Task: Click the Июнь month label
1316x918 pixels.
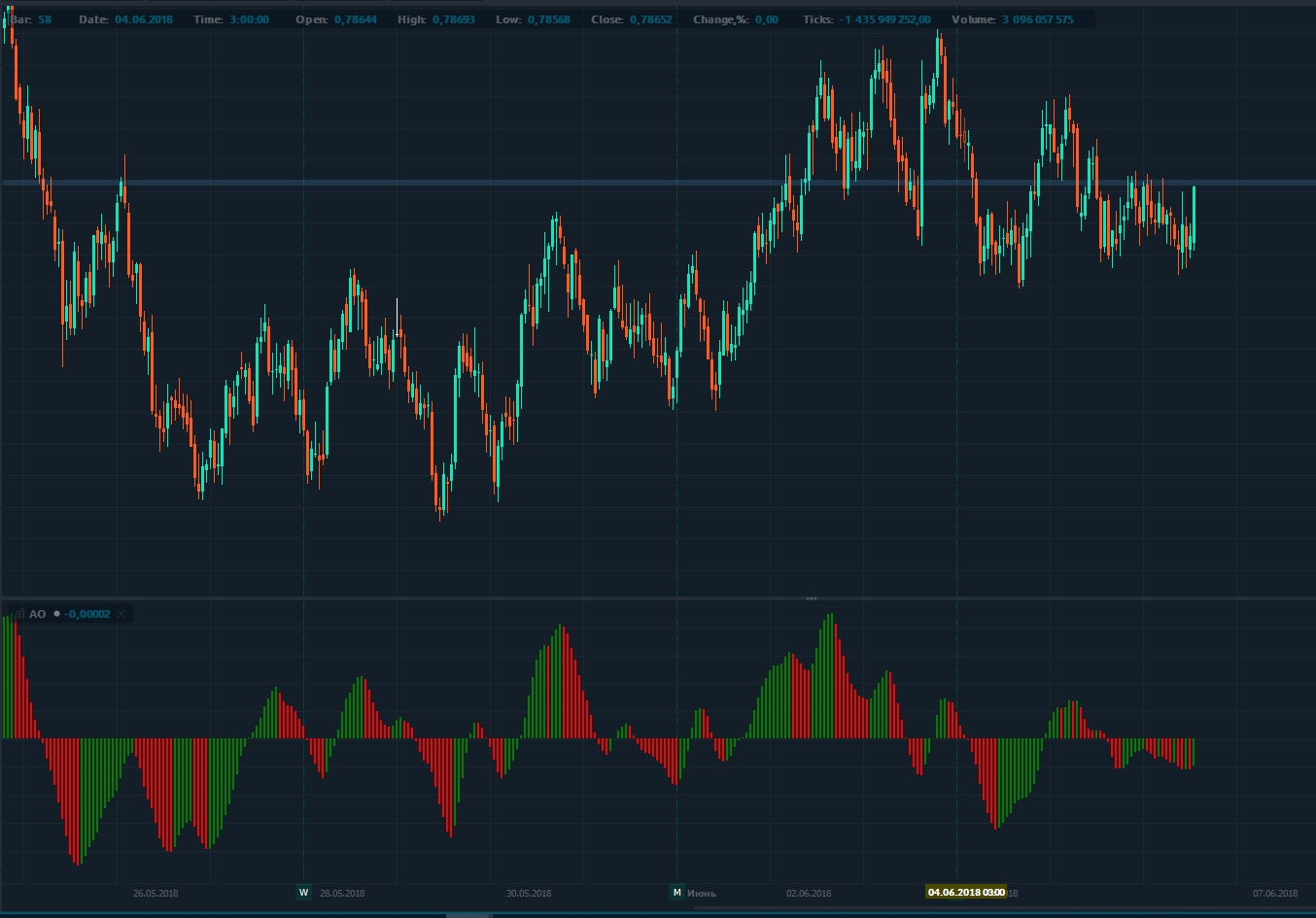Action: click(x=702, y=893)
